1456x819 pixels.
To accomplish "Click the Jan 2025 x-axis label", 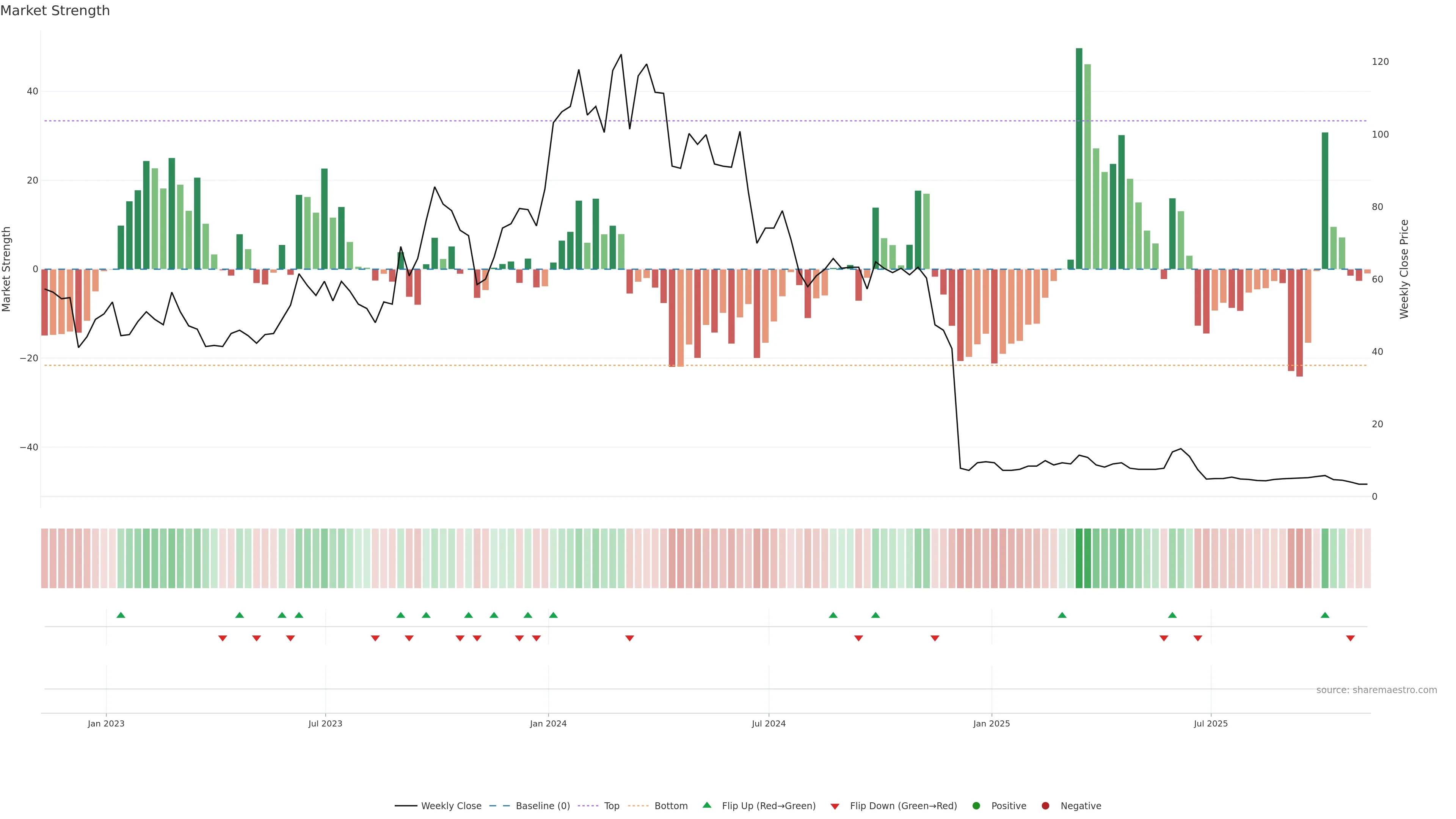I will [992, 723].
